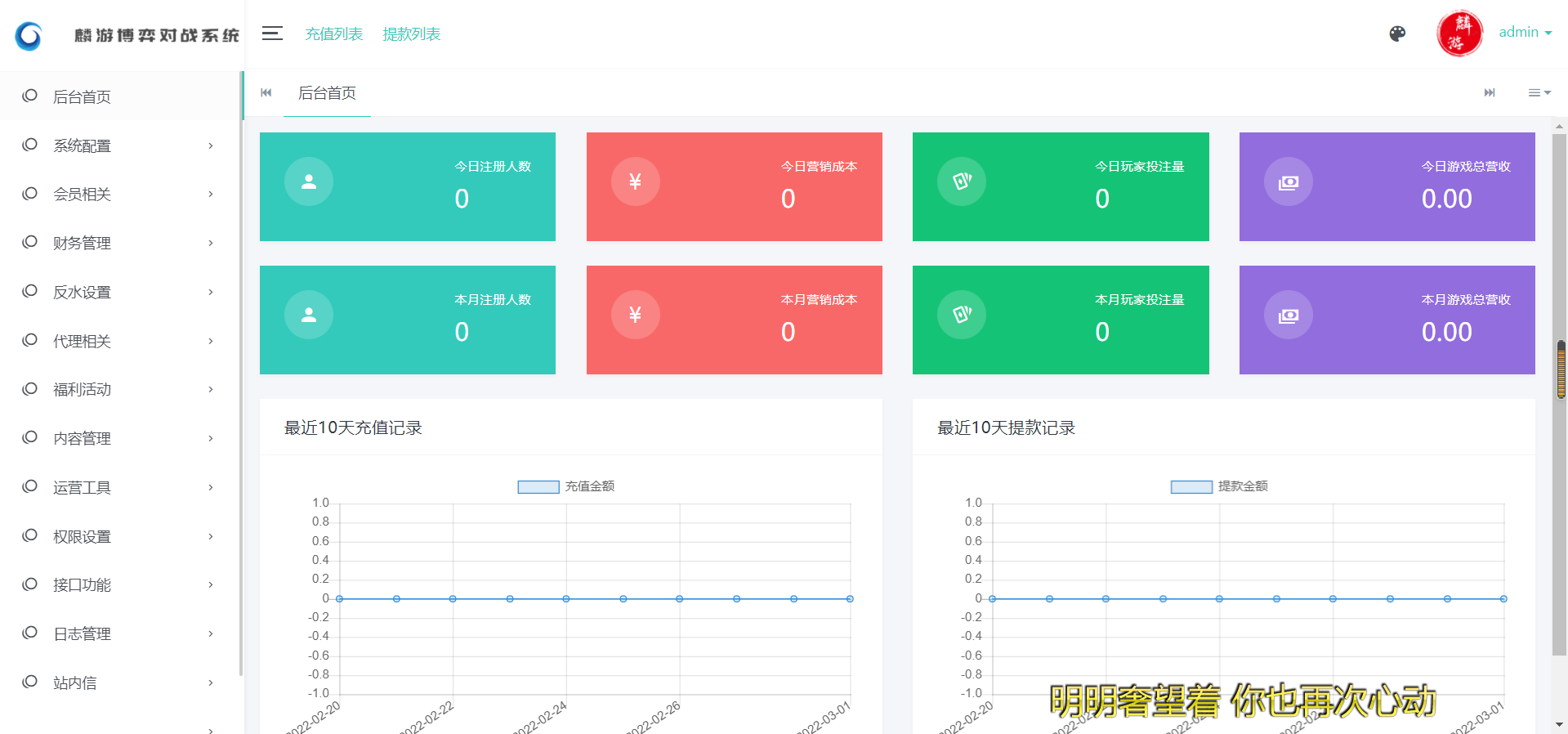Switch to the 后台首页 tab
This screenshot has height=734, width=1568.
coord(327,93)
